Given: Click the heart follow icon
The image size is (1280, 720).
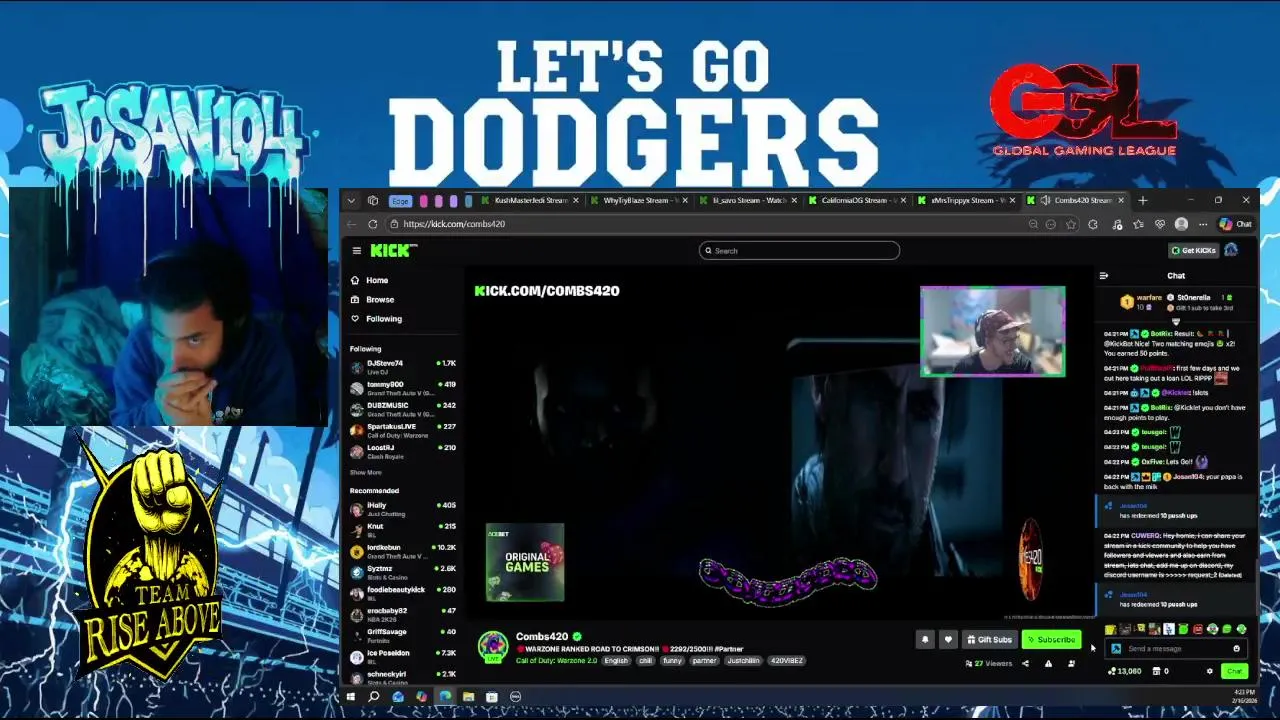Looking at the screenshot, I should 948,640.
